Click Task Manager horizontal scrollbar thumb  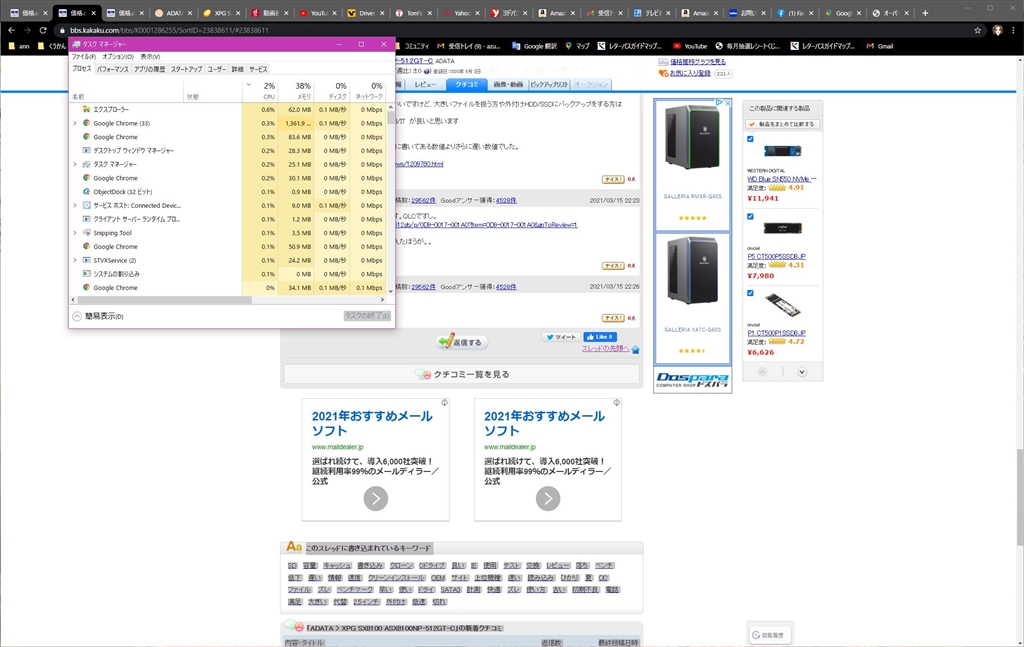pos(164,300)
